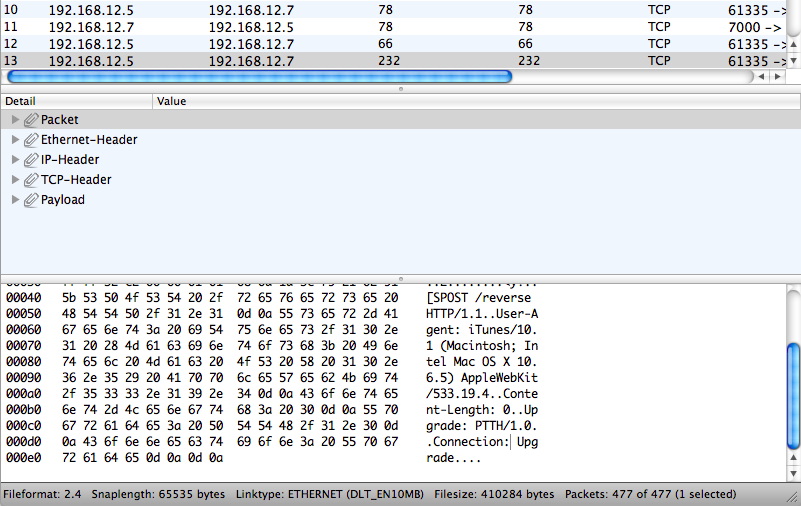Click the 7000 -> info cell

(x=755, y=27)
